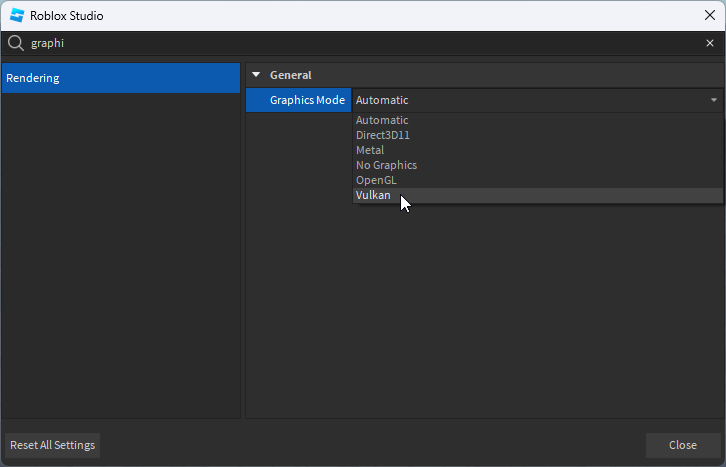
Task: Click the General section header text
Action: click(x=290, y=75)
